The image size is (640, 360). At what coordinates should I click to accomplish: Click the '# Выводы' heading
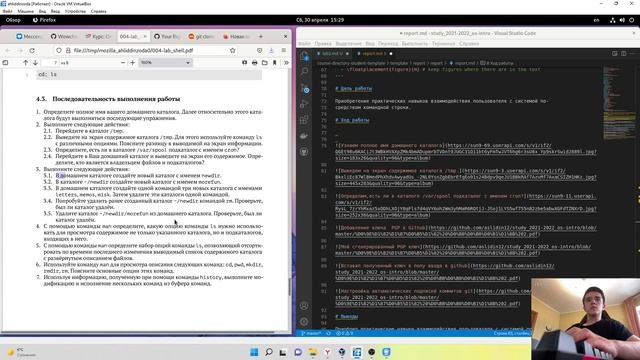click(x=347, y=316)
